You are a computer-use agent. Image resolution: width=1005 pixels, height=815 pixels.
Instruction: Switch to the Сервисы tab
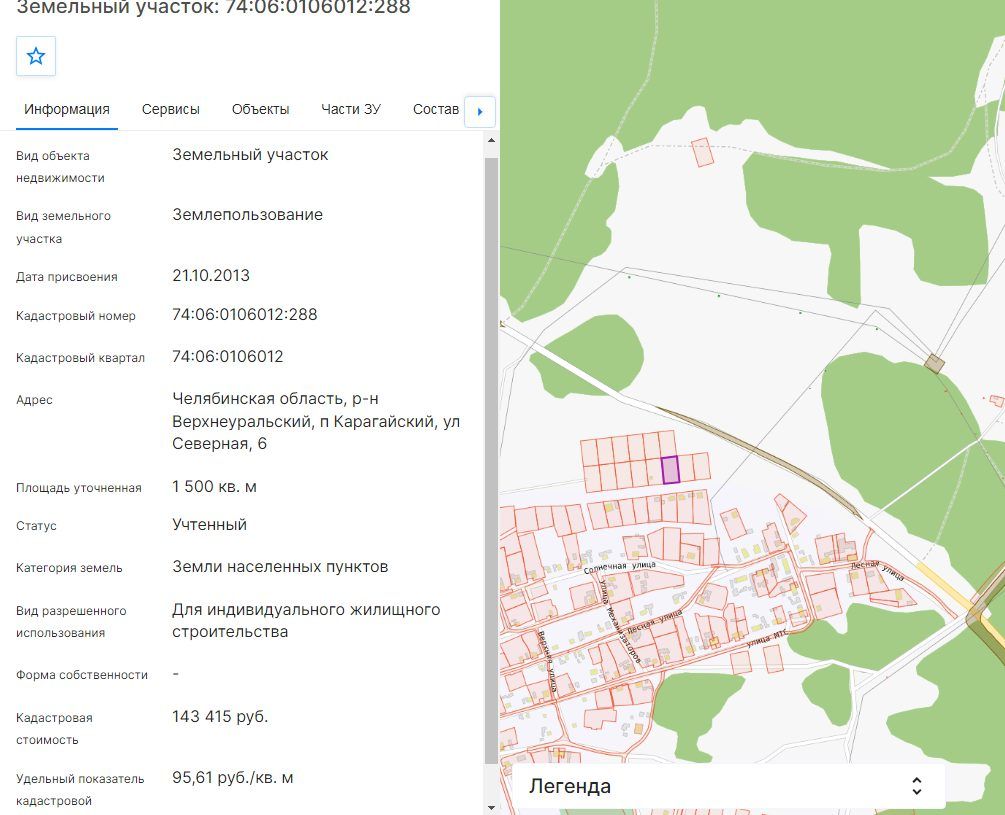170,110
